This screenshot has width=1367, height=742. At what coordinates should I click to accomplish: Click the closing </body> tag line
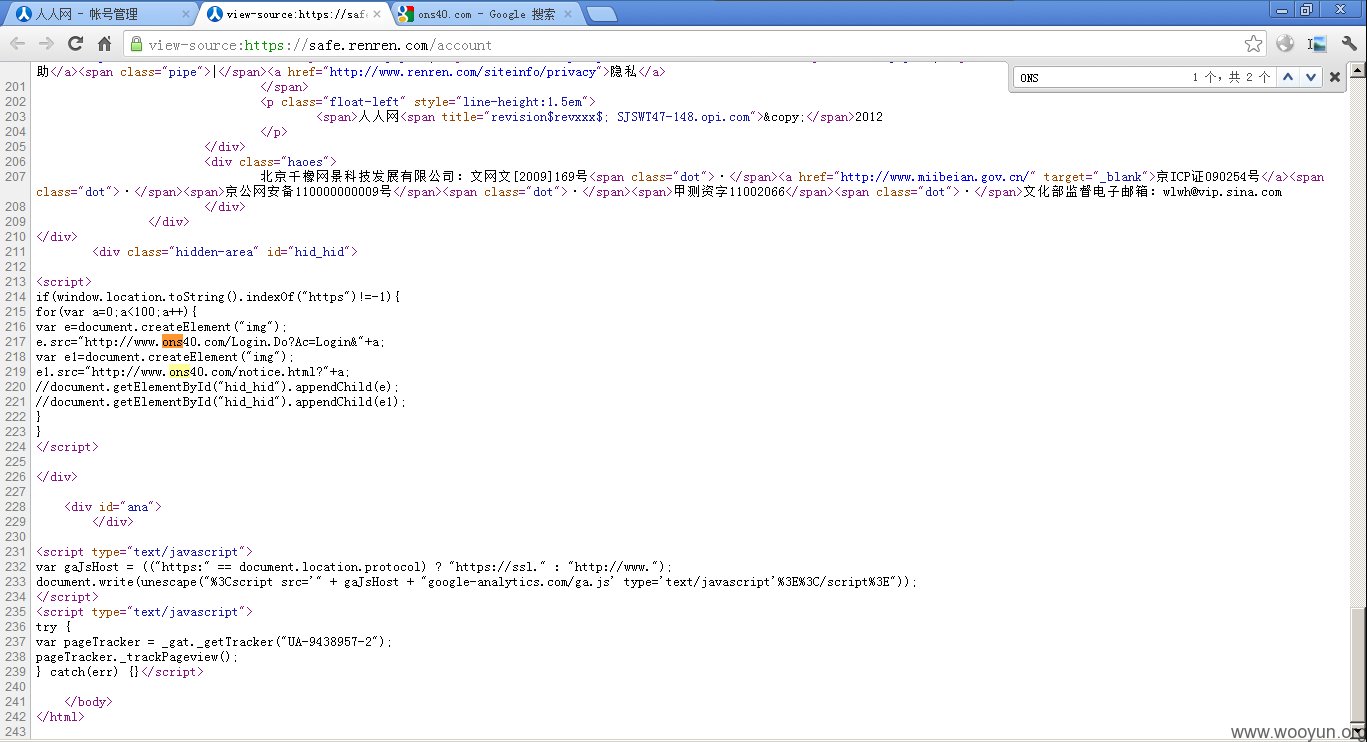pos(88,702)
